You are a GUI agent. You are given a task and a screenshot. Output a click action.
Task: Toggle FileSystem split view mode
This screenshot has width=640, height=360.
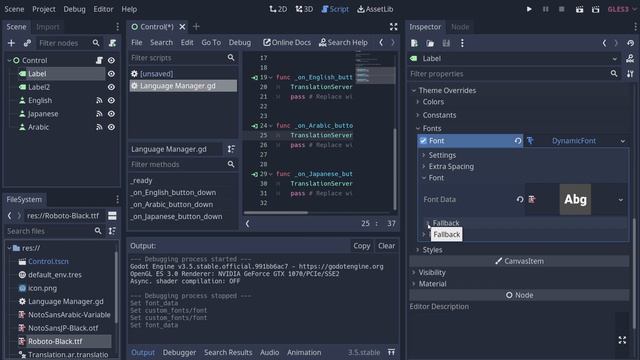112,216
